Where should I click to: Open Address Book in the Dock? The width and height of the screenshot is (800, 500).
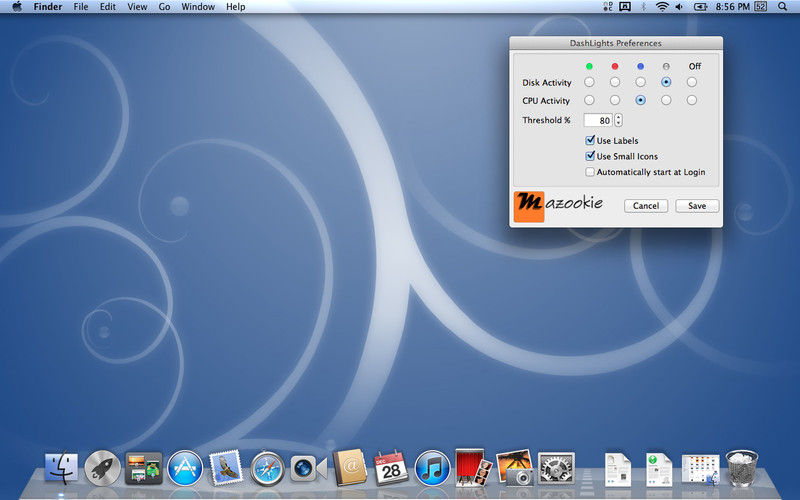(x=350, y=467)
